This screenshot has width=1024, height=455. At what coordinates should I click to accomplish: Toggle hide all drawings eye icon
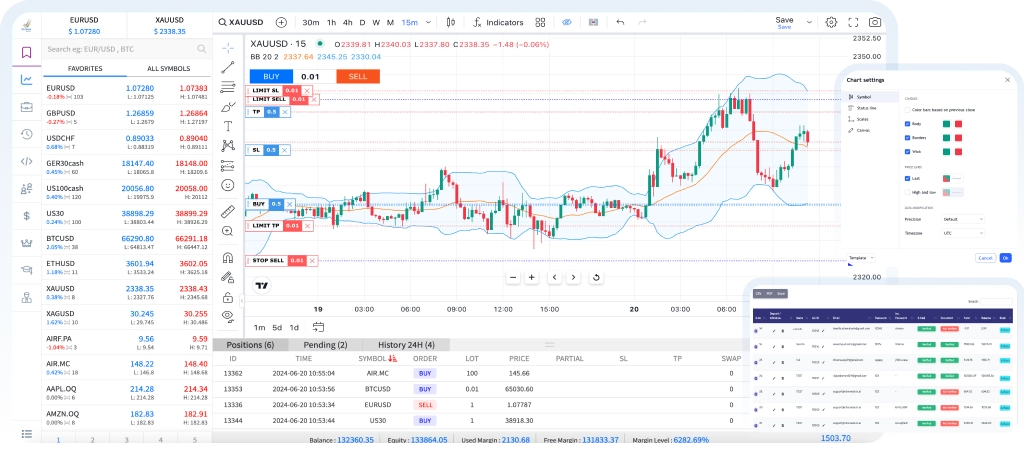click(228, 316)
